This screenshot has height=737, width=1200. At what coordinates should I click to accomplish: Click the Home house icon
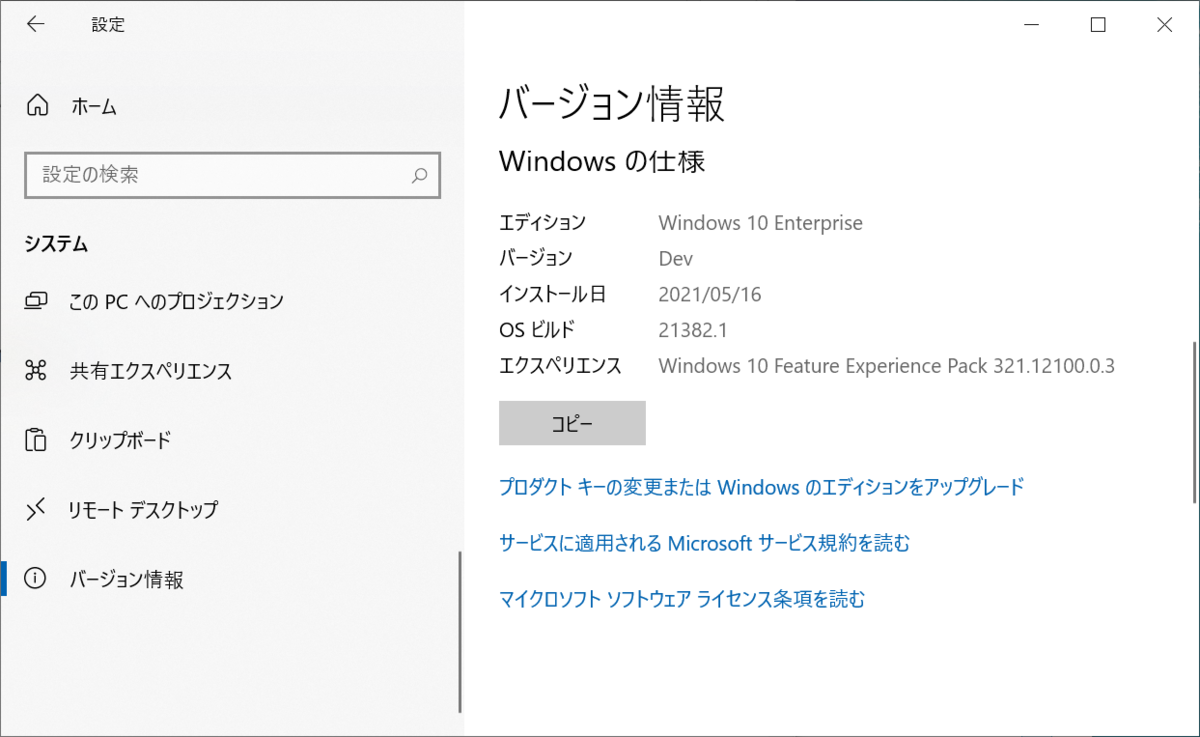(37, 106)
